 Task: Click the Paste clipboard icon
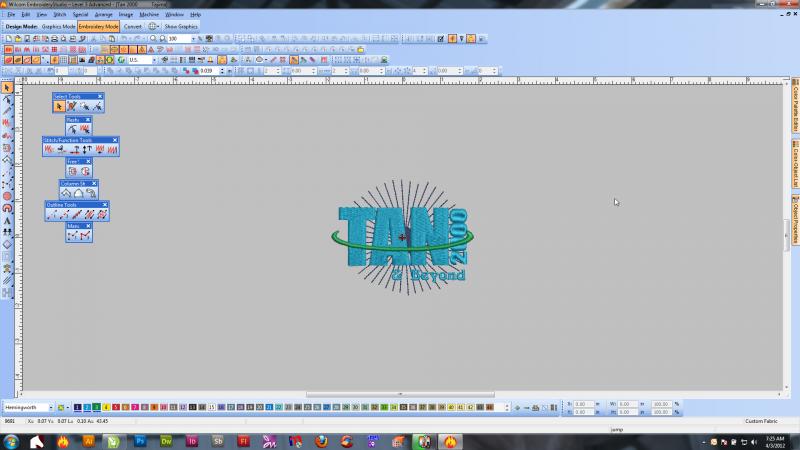(x=112, y=39)
